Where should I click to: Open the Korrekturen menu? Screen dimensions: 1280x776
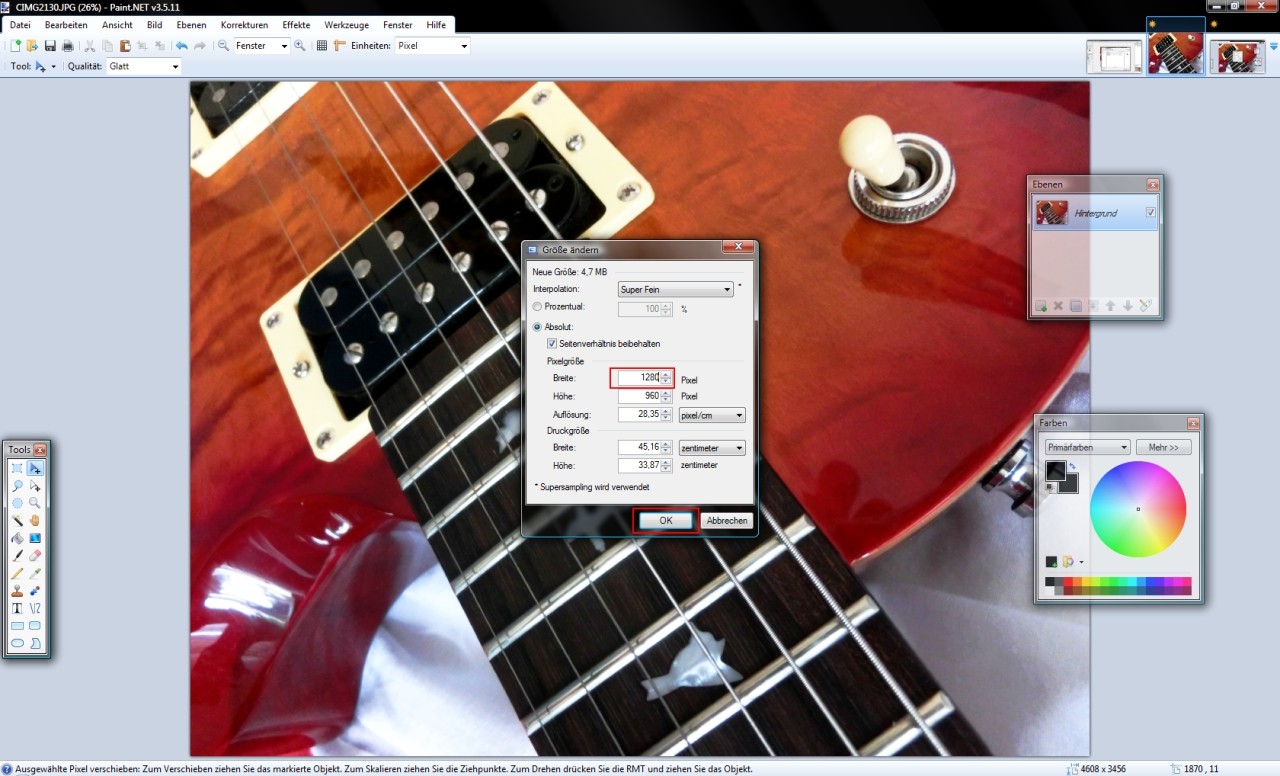[x=244, y=24]
